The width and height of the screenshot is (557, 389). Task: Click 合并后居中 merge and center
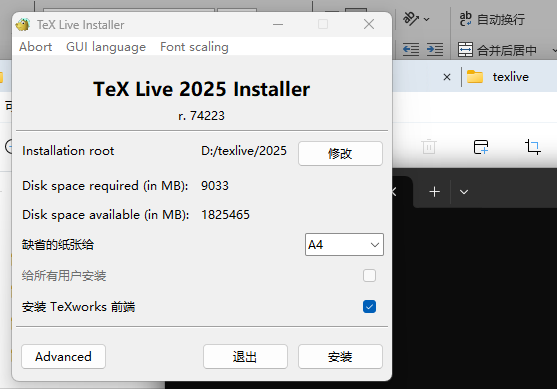pyautogui.click(x=497, y=50)
